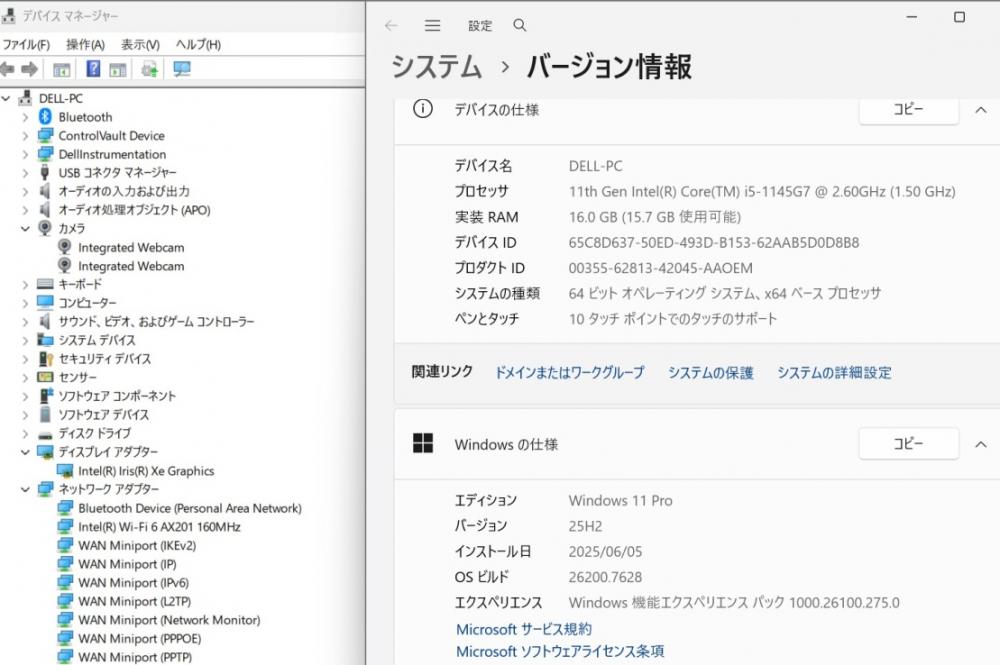Click the ディスク ドライブ icon
This screenshot has height=665, width=1000.
45,434
